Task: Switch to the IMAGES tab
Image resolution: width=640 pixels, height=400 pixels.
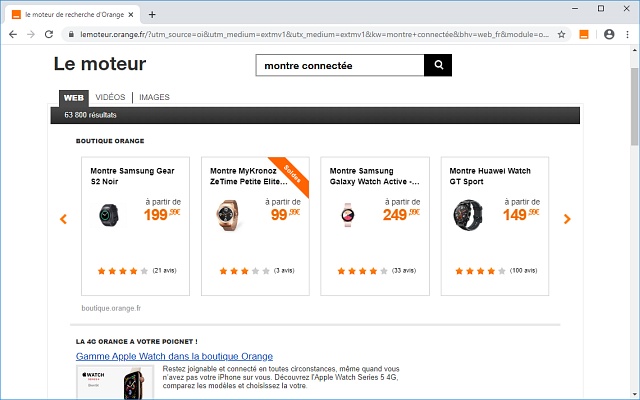Action: (x=154, y=97)
